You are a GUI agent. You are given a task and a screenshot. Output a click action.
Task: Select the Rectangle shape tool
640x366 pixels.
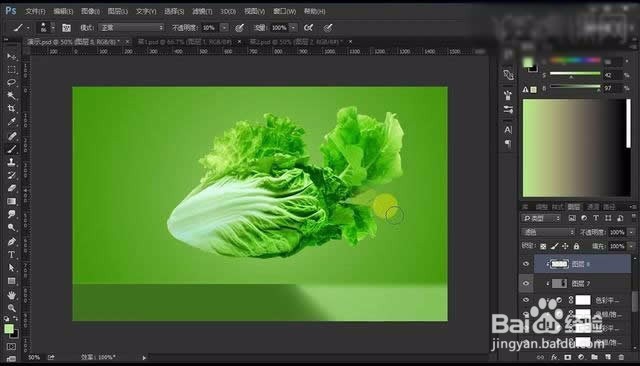click(11, 281)
